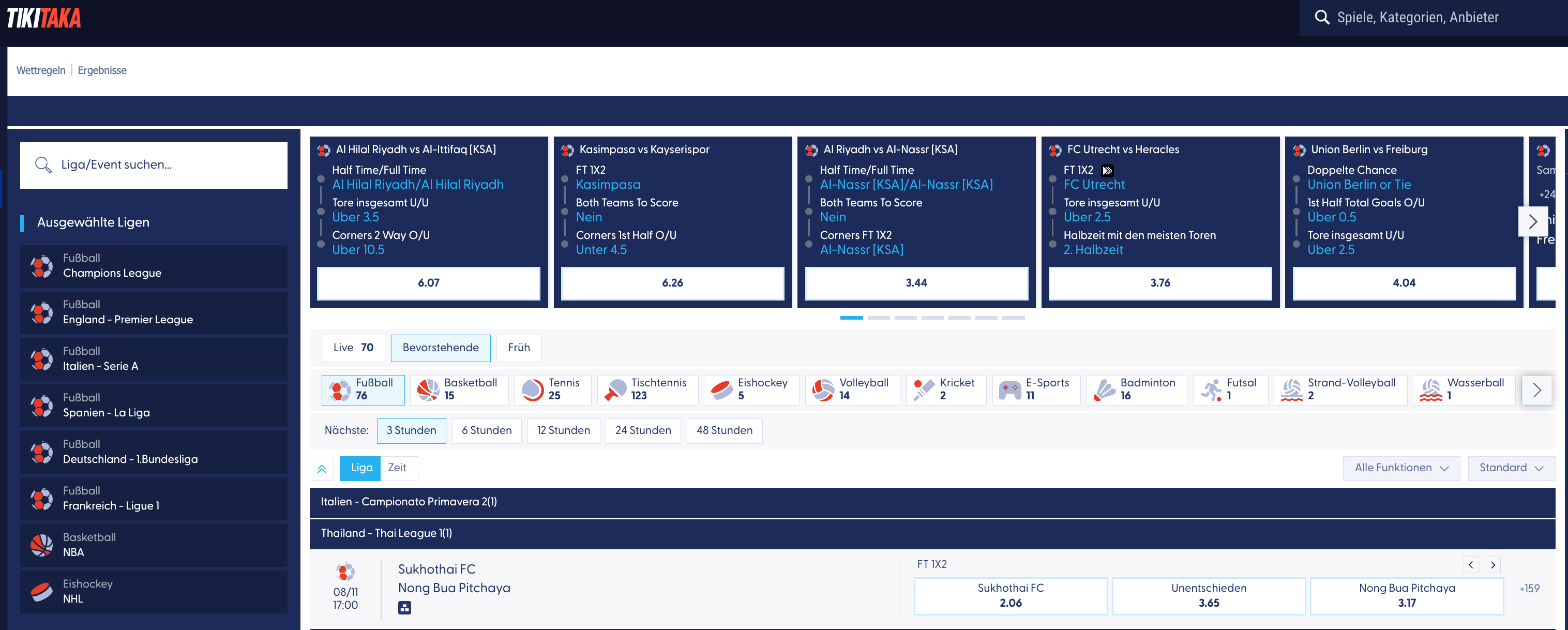Click football icon on Union Berlin vs Freiburg card
This screenshot has height=630, width=1568.
1299,149
